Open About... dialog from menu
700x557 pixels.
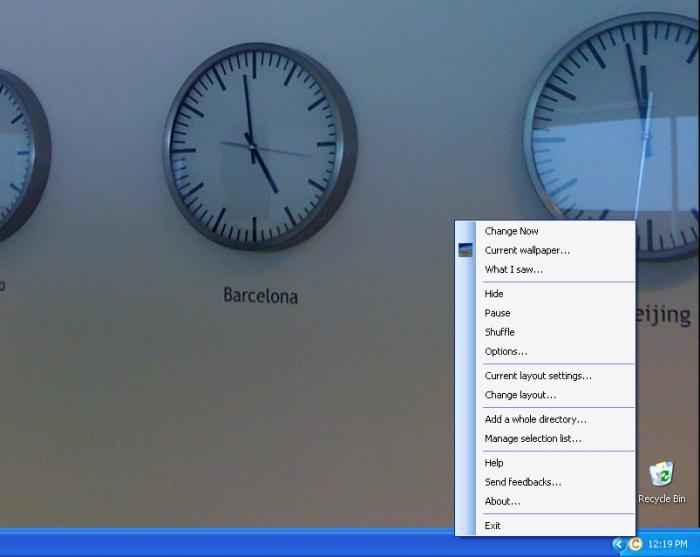pos(545,501)
